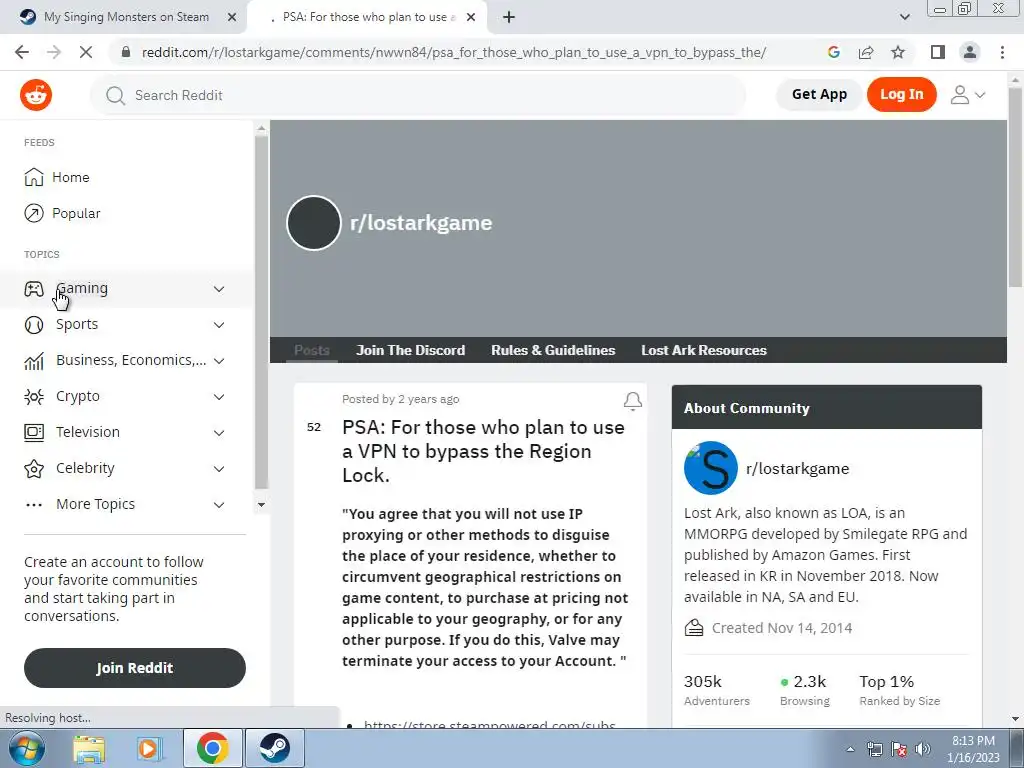Expand the More Topics chevron

[219, 504]
